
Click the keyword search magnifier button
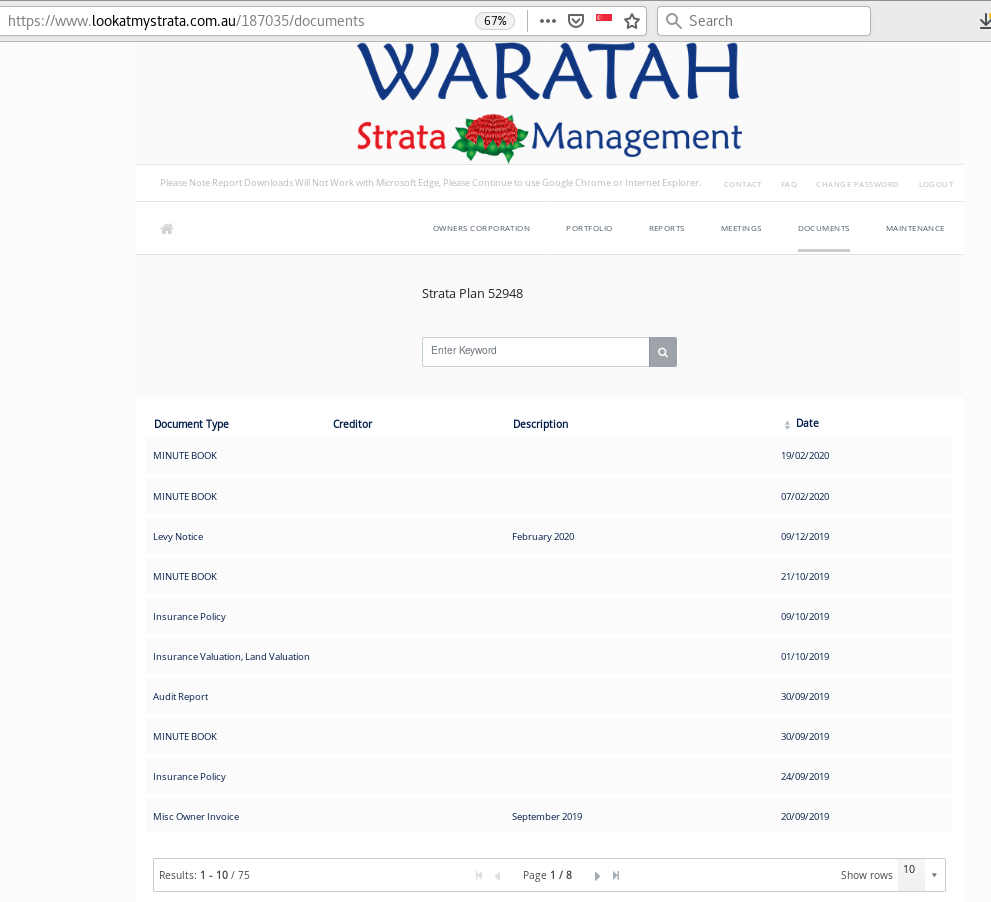(663, 352)
